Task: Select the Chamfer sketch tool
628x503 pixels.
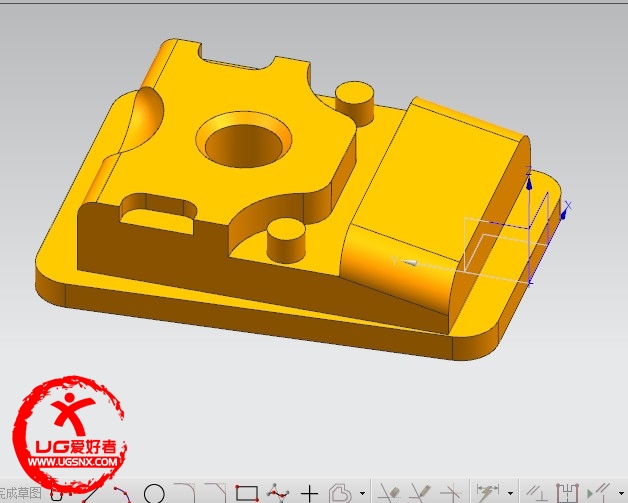Action: point(216,493)
